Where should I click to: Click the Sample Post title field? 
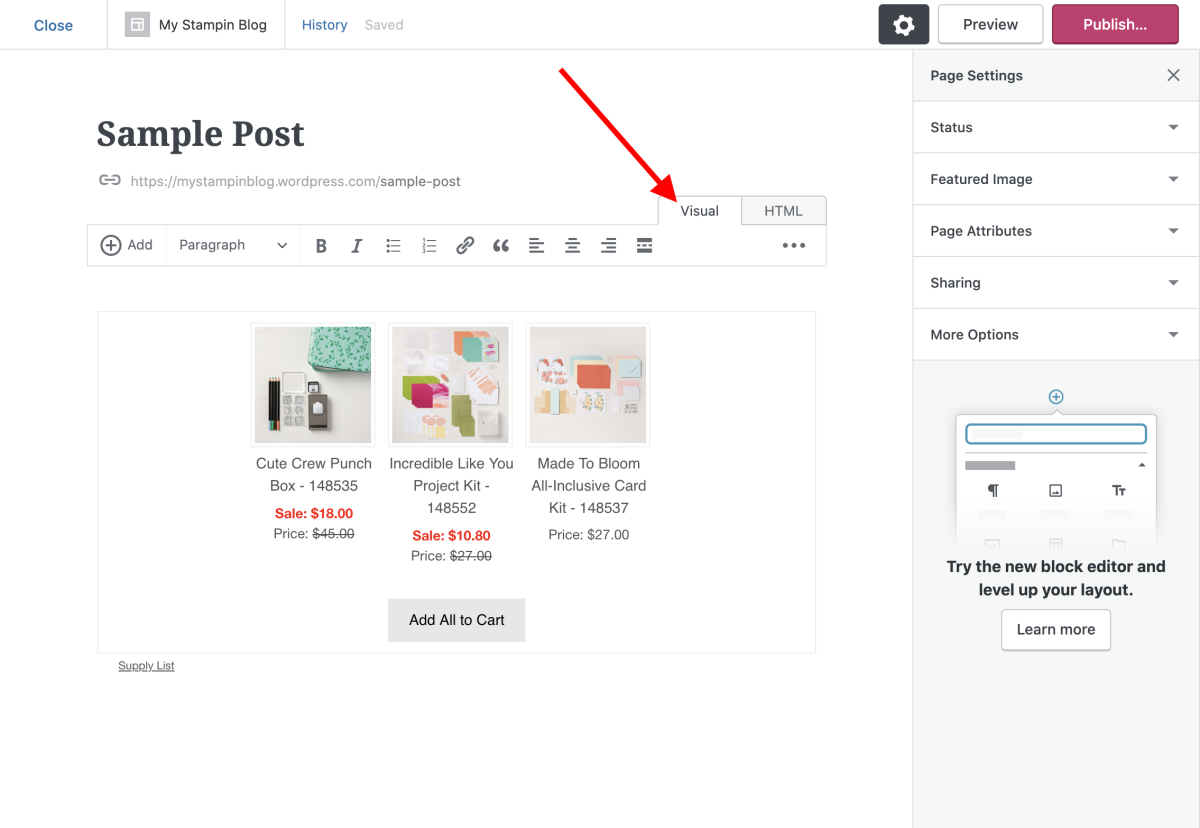pyautogui.click(x=201, y=134)
